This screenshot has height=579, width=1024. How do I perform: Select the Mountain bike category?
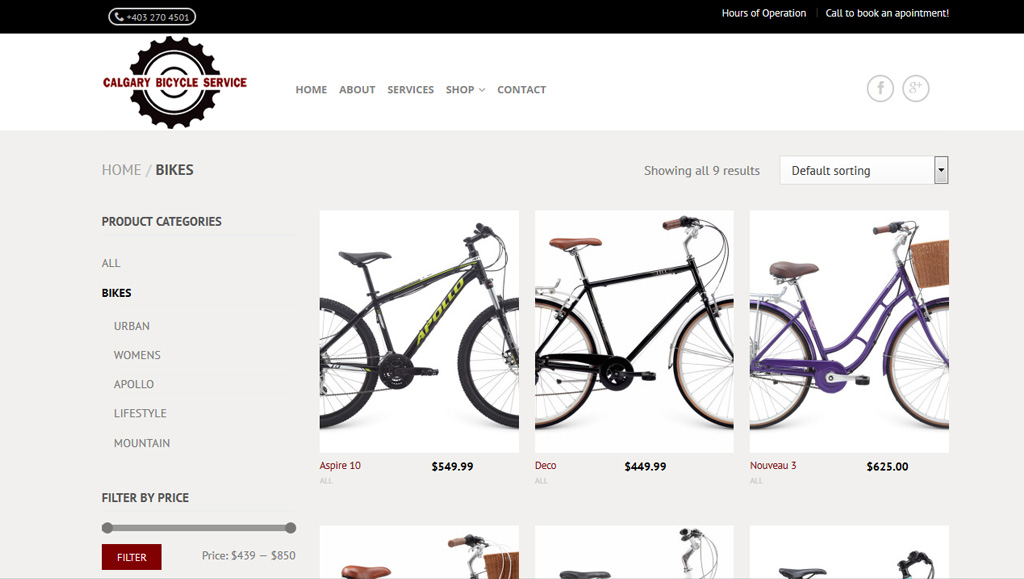click(142, 443)
